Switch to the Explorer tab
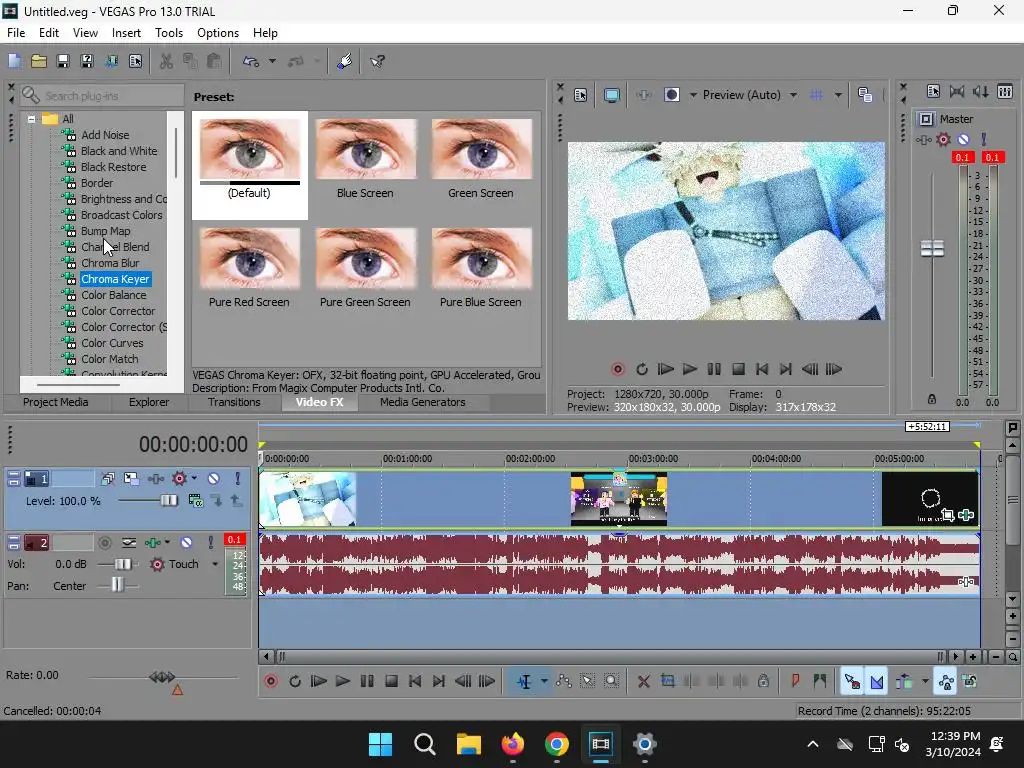Image resolution: width=1024 pixels, height=768 pixels. (149, 402)
